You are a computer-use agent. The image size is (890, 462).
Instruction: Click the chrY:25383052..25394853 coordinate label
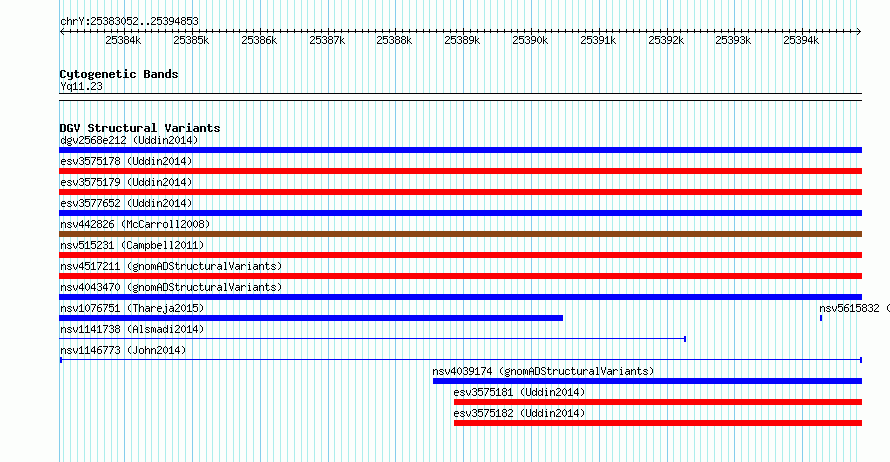129,22
